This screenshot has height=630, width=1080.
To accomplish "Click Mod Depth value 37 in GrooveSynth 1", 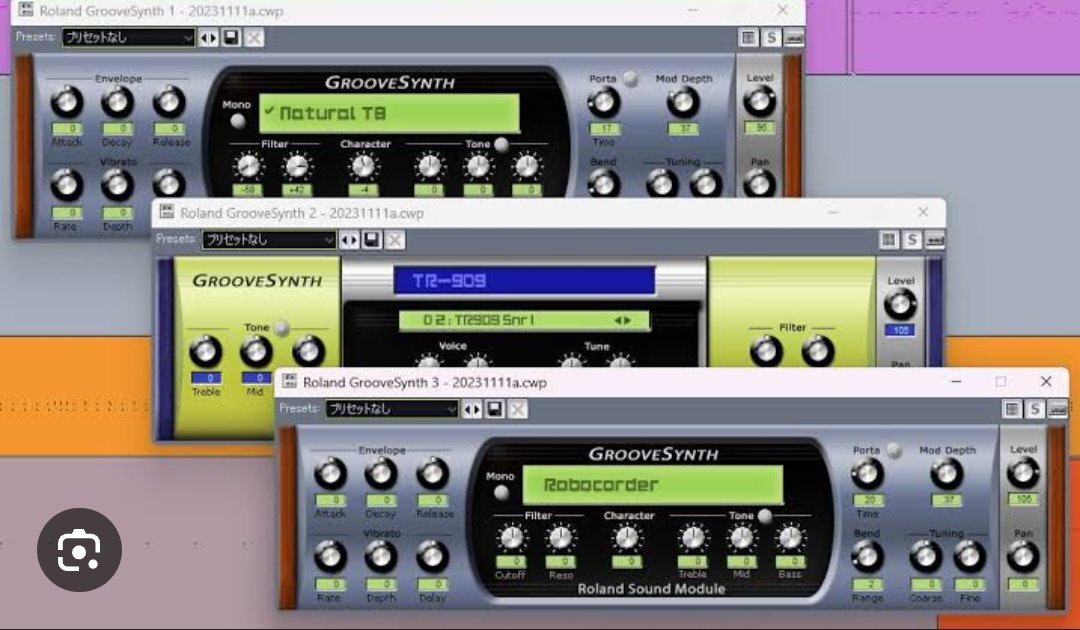I will 683,128.
